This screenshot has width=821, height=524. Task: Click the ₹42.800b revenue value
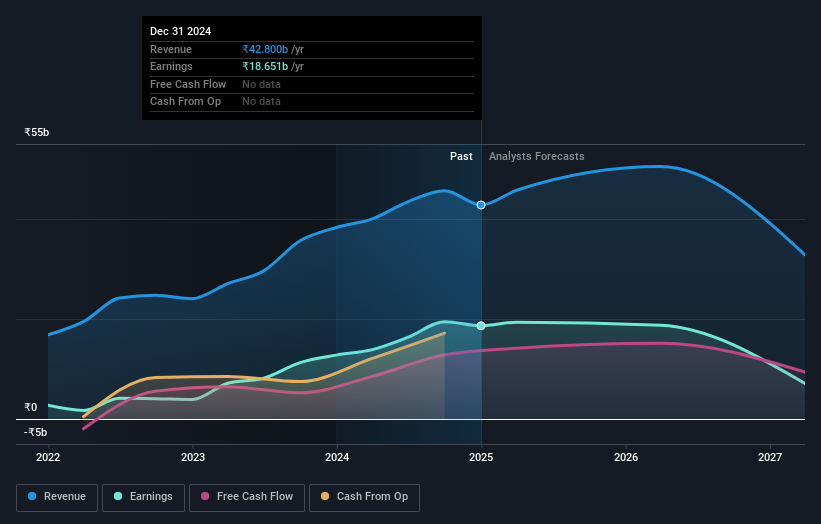(265, 49)
